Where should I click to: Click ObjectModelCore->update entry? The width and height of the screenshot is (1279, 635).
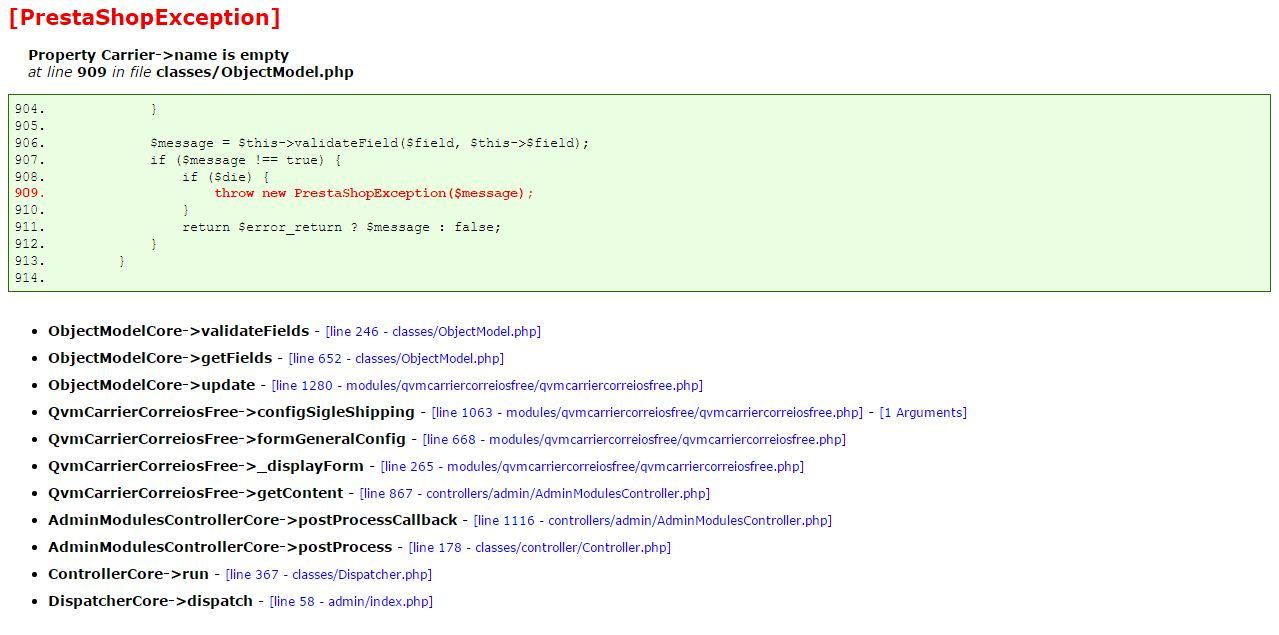(152, 385)
